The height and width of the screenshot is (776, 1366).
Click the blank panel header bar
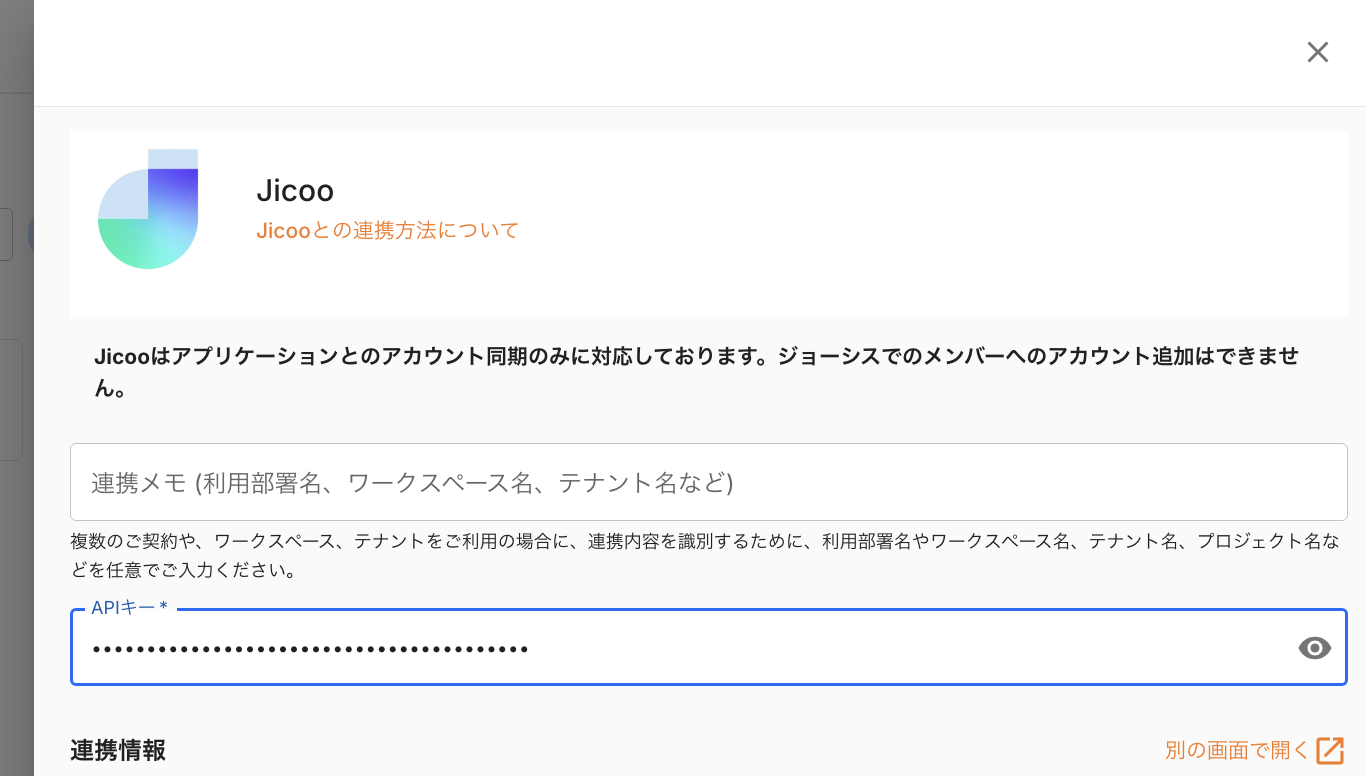tap(660, 52)
